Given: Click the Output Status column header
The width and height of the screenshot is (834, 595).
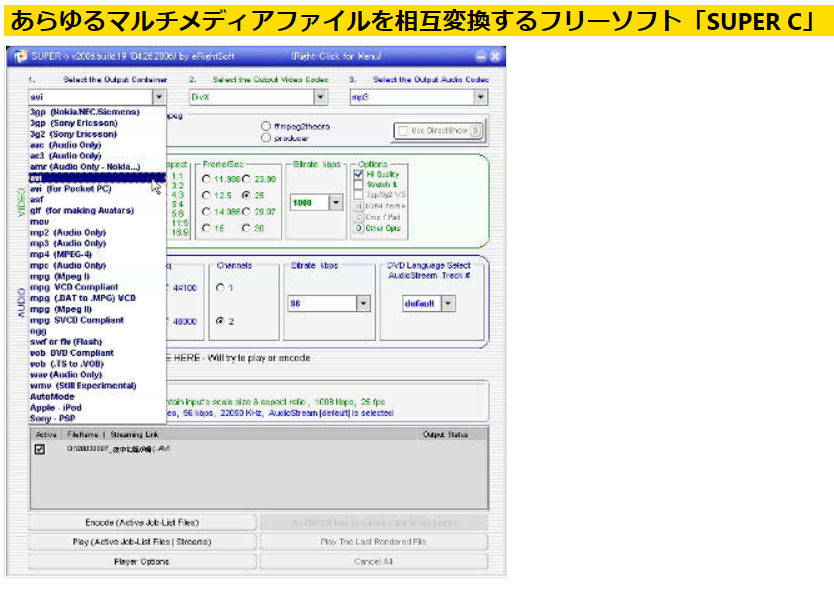Looking at the screenshot, I should [x=445, y=434].
